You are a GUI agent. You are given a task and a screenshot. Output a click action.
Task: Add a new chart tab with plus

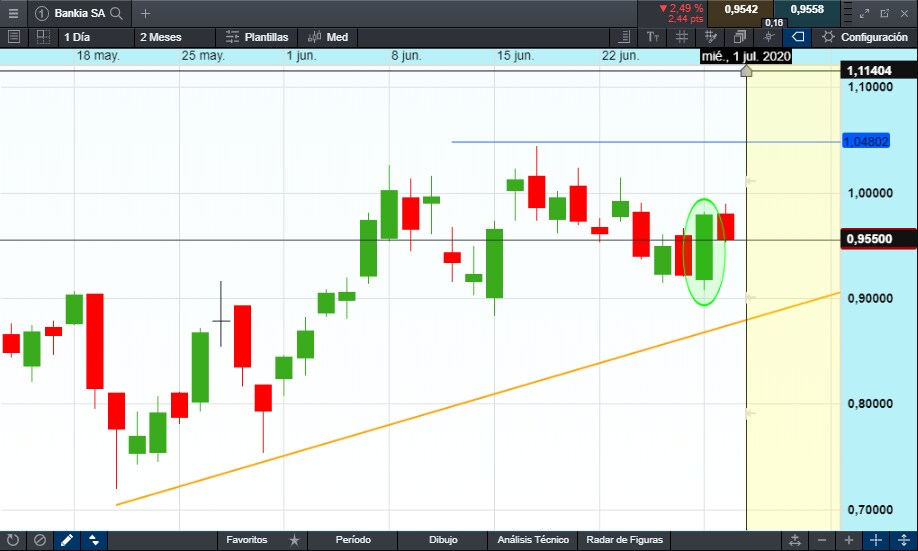tap(145, 13)
